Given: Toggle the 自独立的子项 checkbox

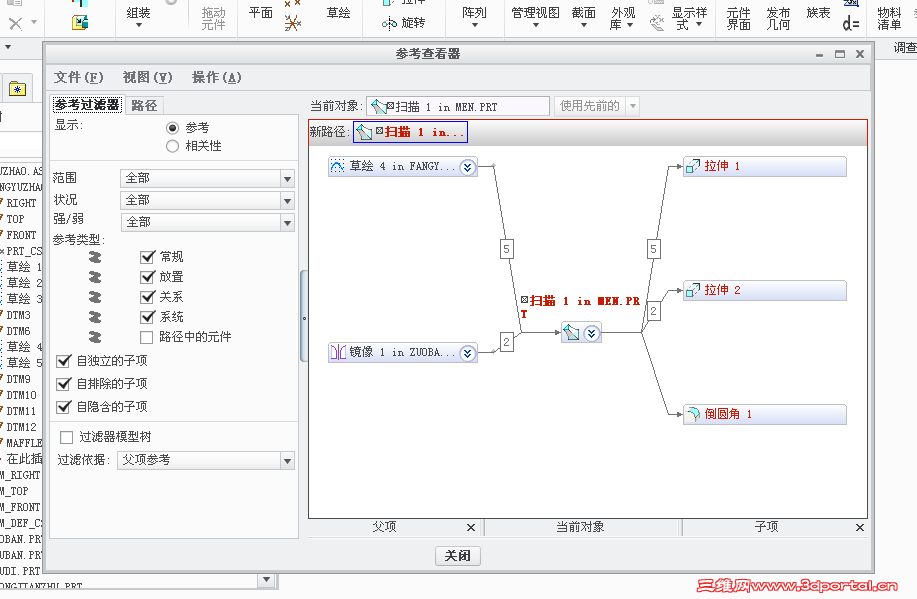Looking at the screenshot, I should pos(64,361).
